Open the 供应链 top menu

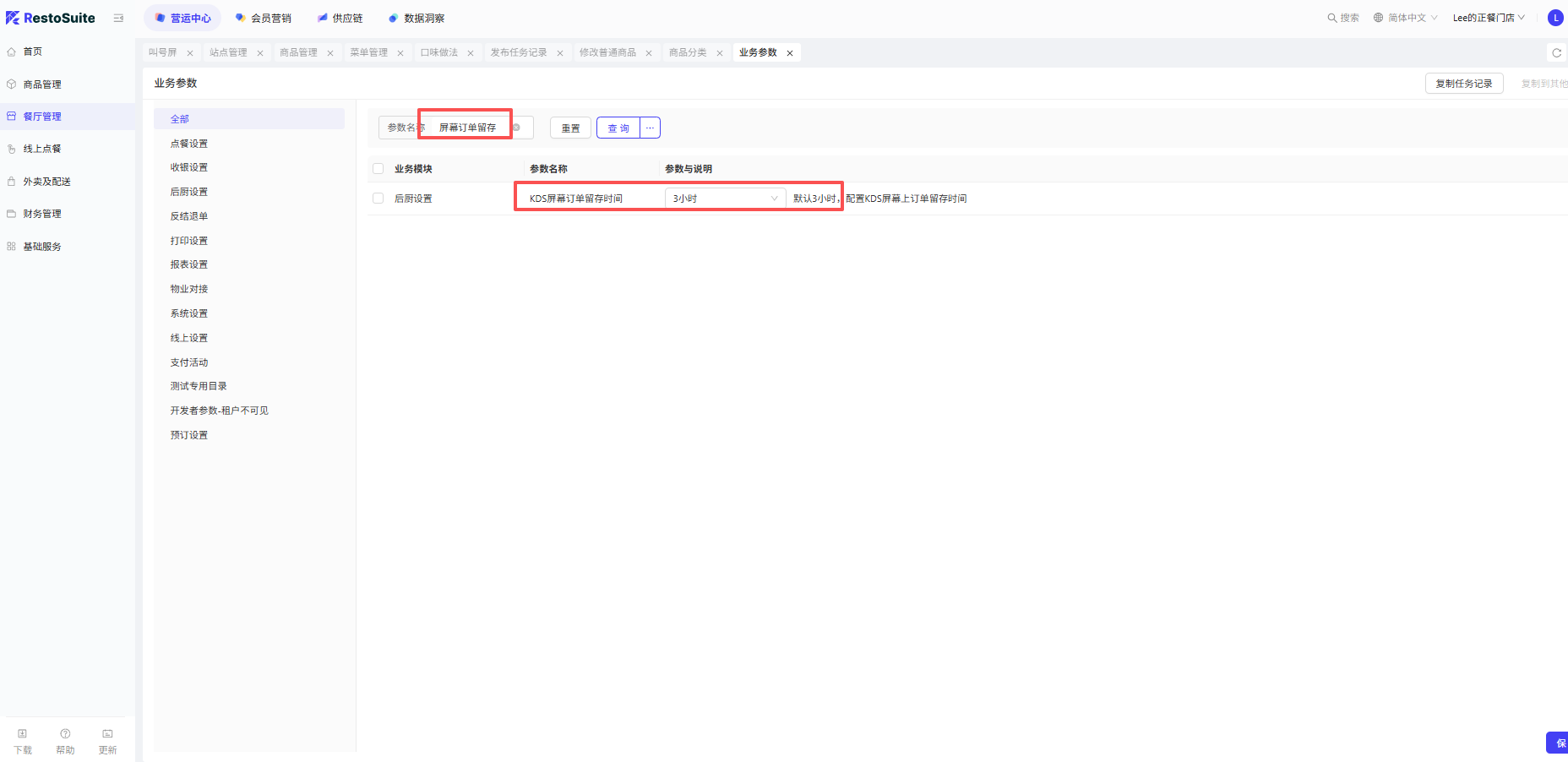click(340, 18)
